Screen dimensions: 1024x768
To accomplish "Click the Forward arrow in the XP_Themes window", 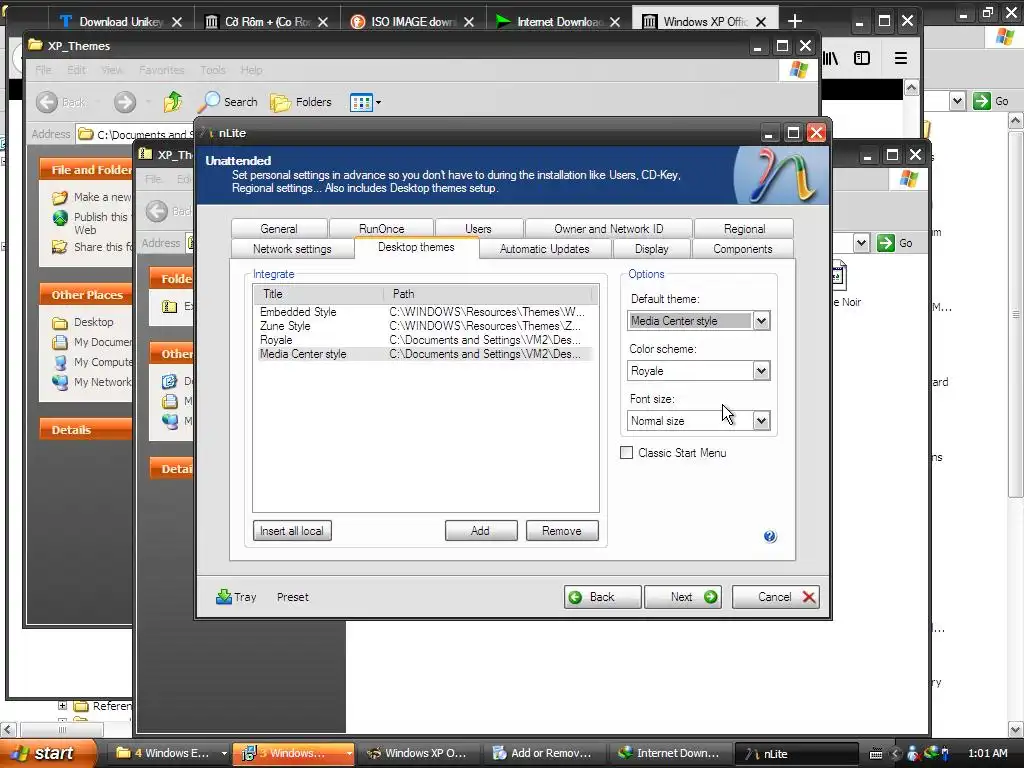I will click(125, 102).
